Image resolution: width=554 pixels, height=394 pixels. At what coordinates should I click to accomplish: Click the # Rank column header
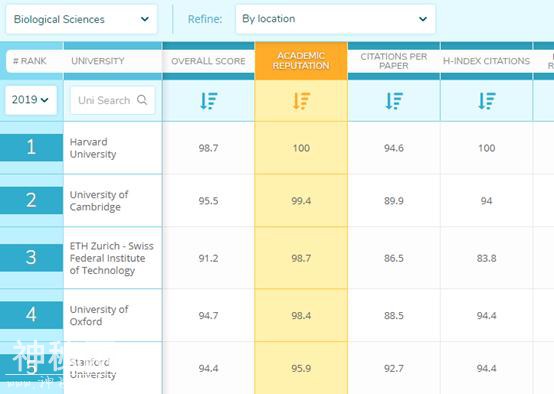(x=30, y=61)
